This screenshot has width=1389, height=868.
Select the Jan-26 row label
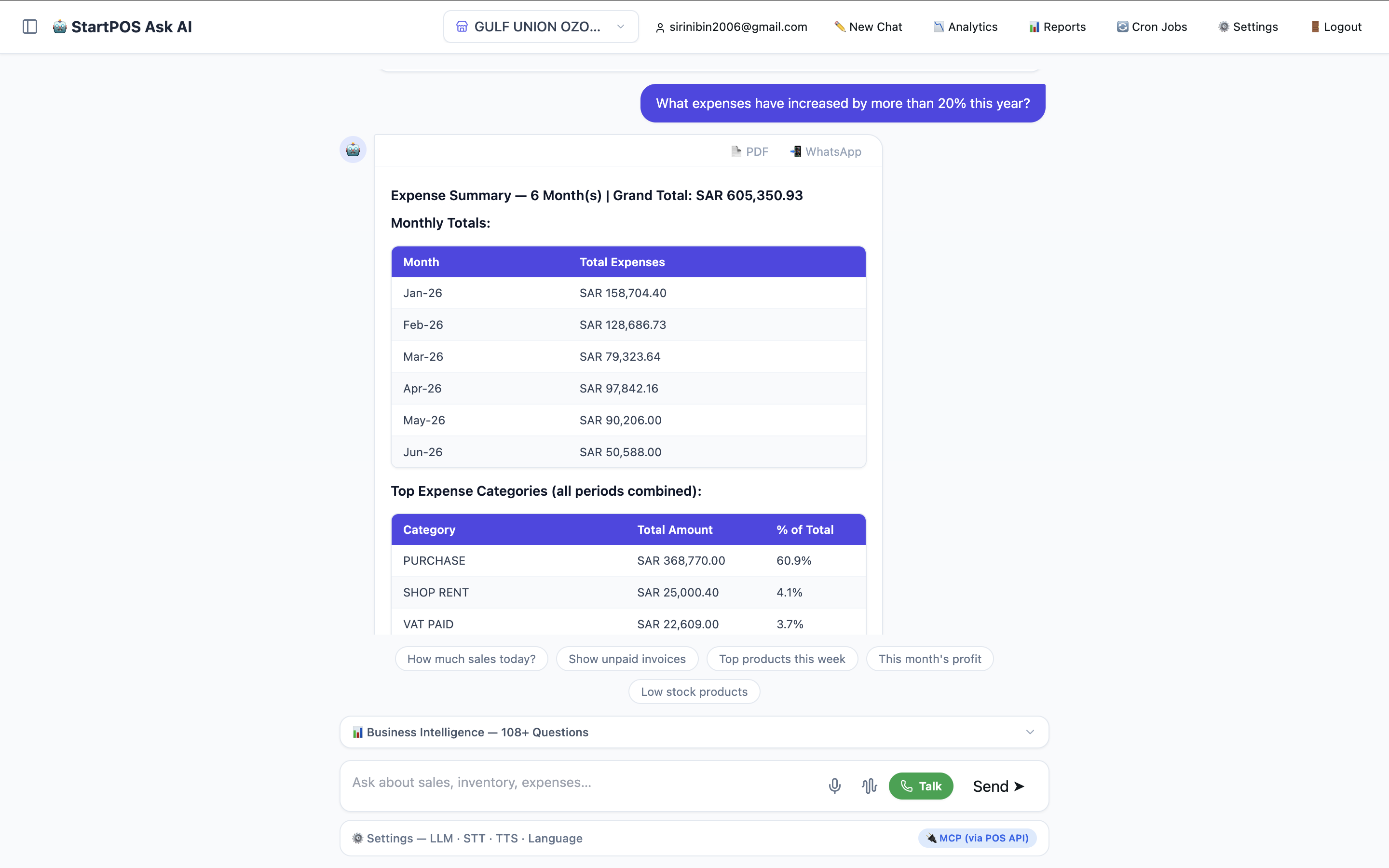(422, 293)
